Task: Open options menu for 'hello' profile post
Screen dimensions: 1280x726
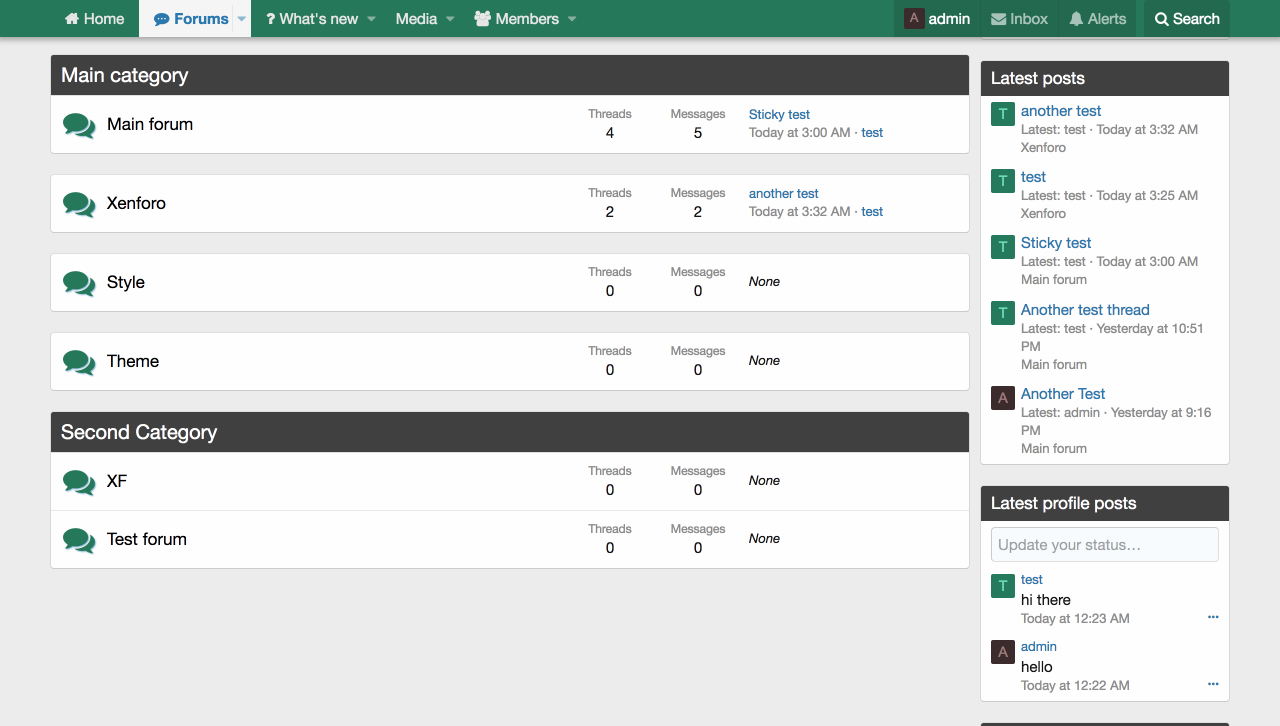Action: coord(1213,684)
